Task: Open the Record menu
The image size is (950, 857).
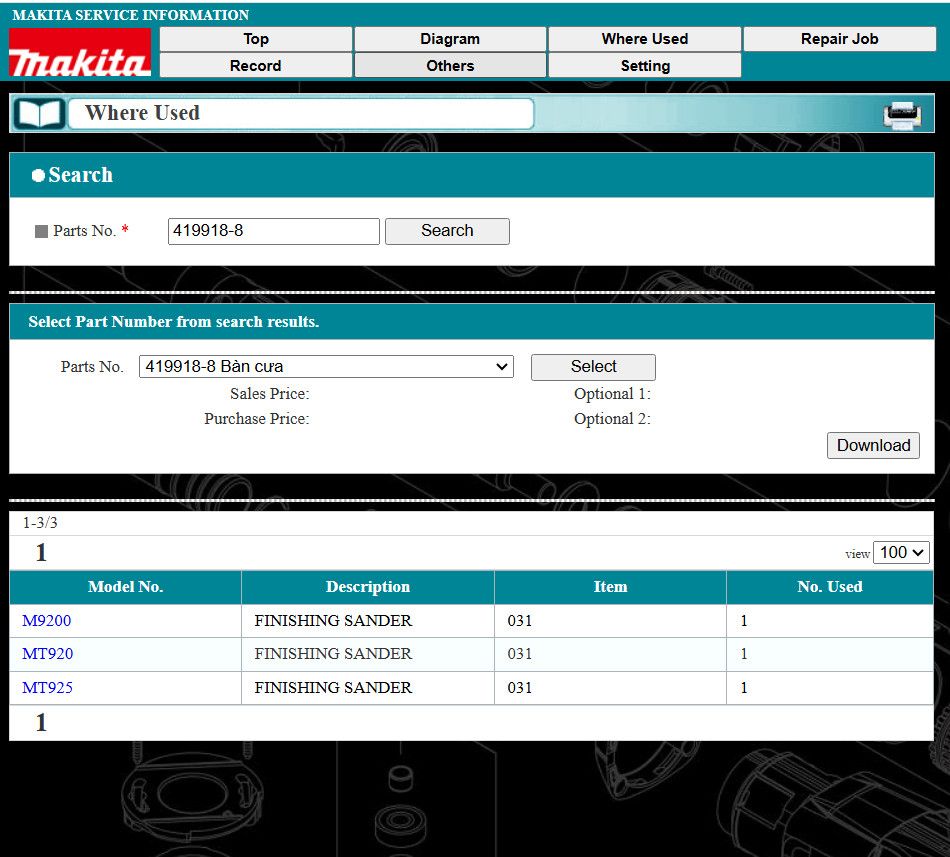Action: point(256,65)
